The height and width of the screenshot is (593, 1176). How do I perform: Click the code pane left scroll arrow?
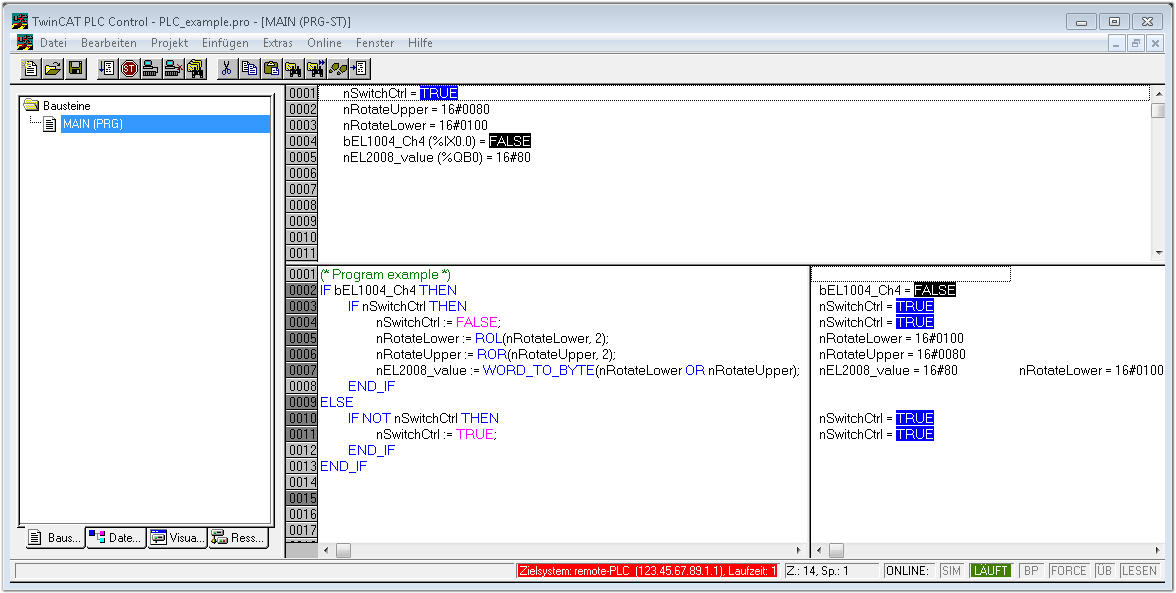326,550
